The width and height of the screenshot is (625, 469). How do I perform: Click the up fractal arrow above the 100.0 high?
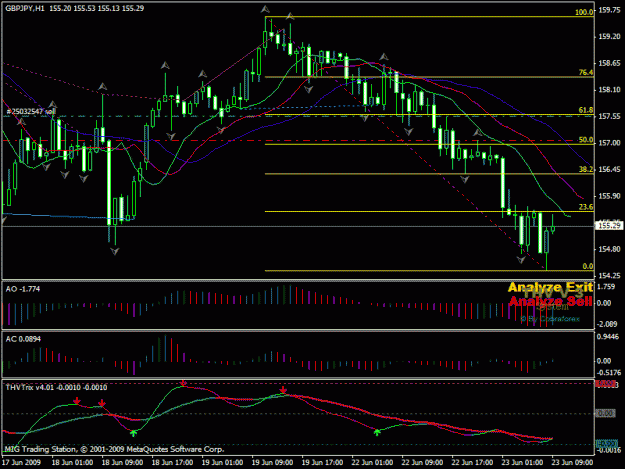(265, 9)
